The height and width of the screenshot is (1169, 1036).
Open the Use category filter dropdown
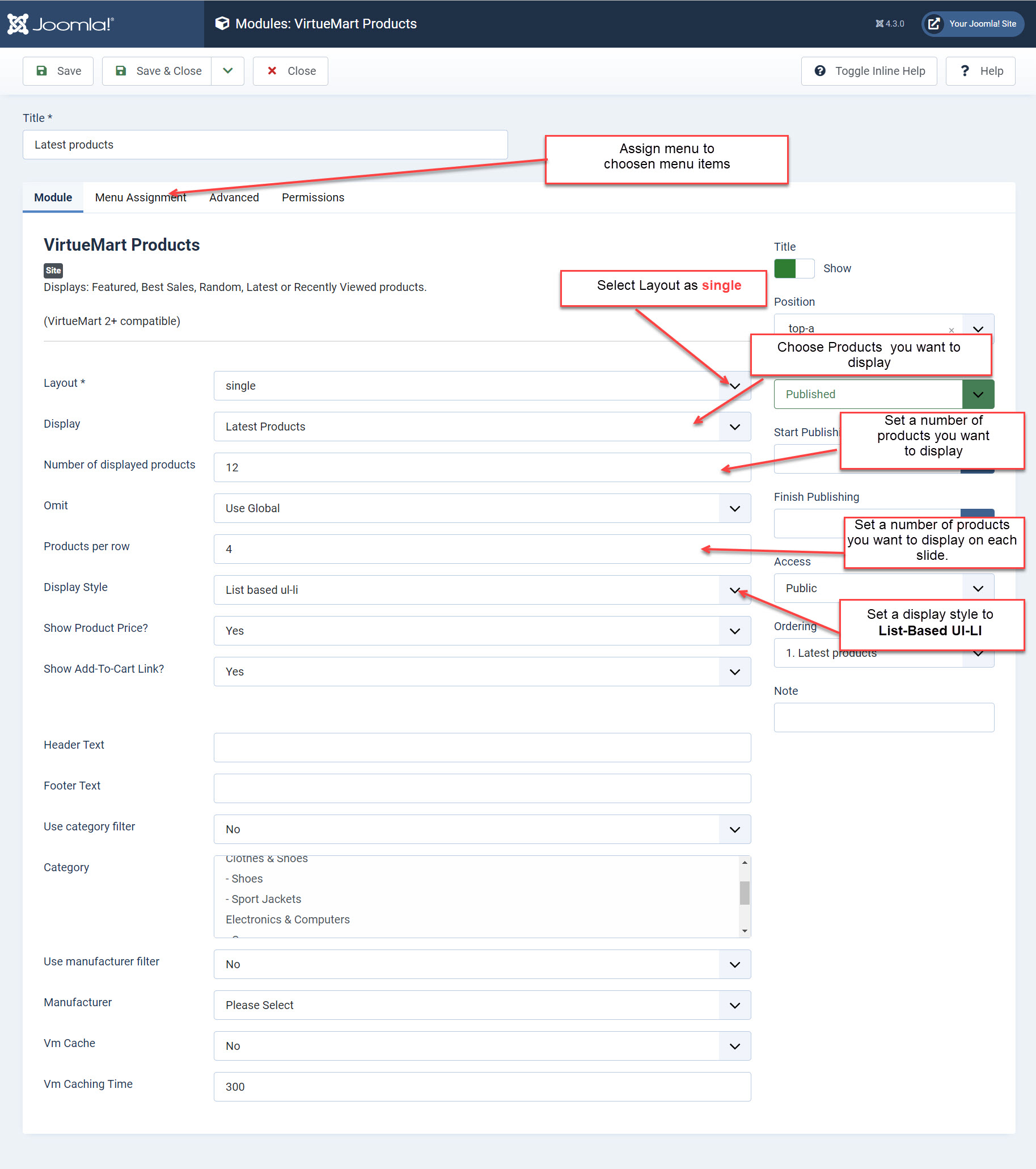pos(481,829)
